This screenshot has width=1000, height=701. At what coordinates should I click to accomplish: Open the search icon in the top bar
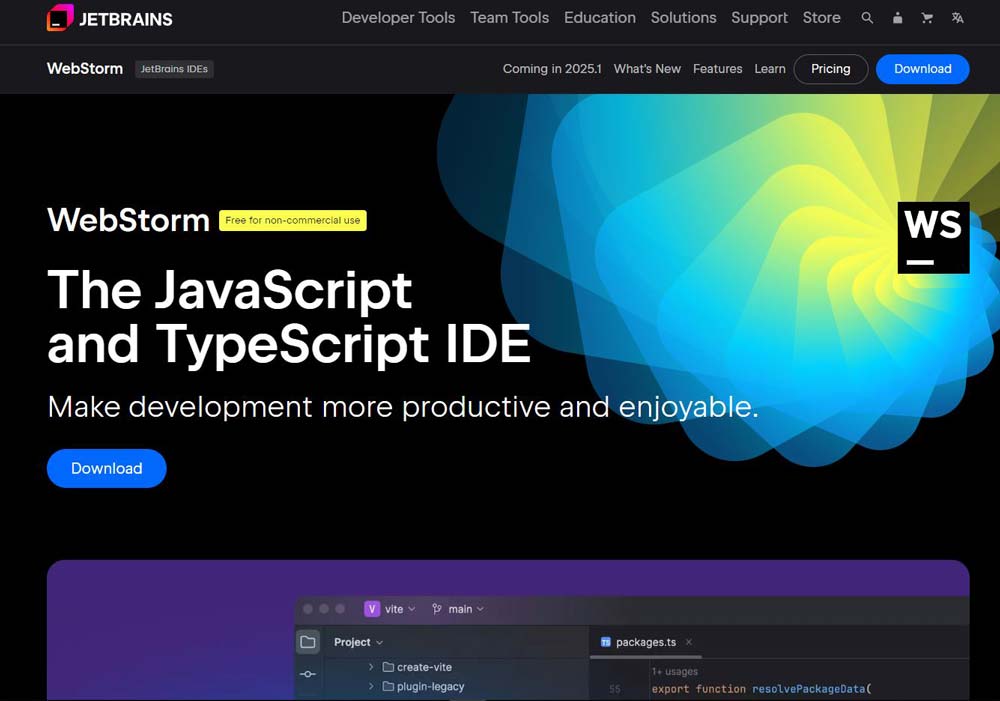coord(866,17)
